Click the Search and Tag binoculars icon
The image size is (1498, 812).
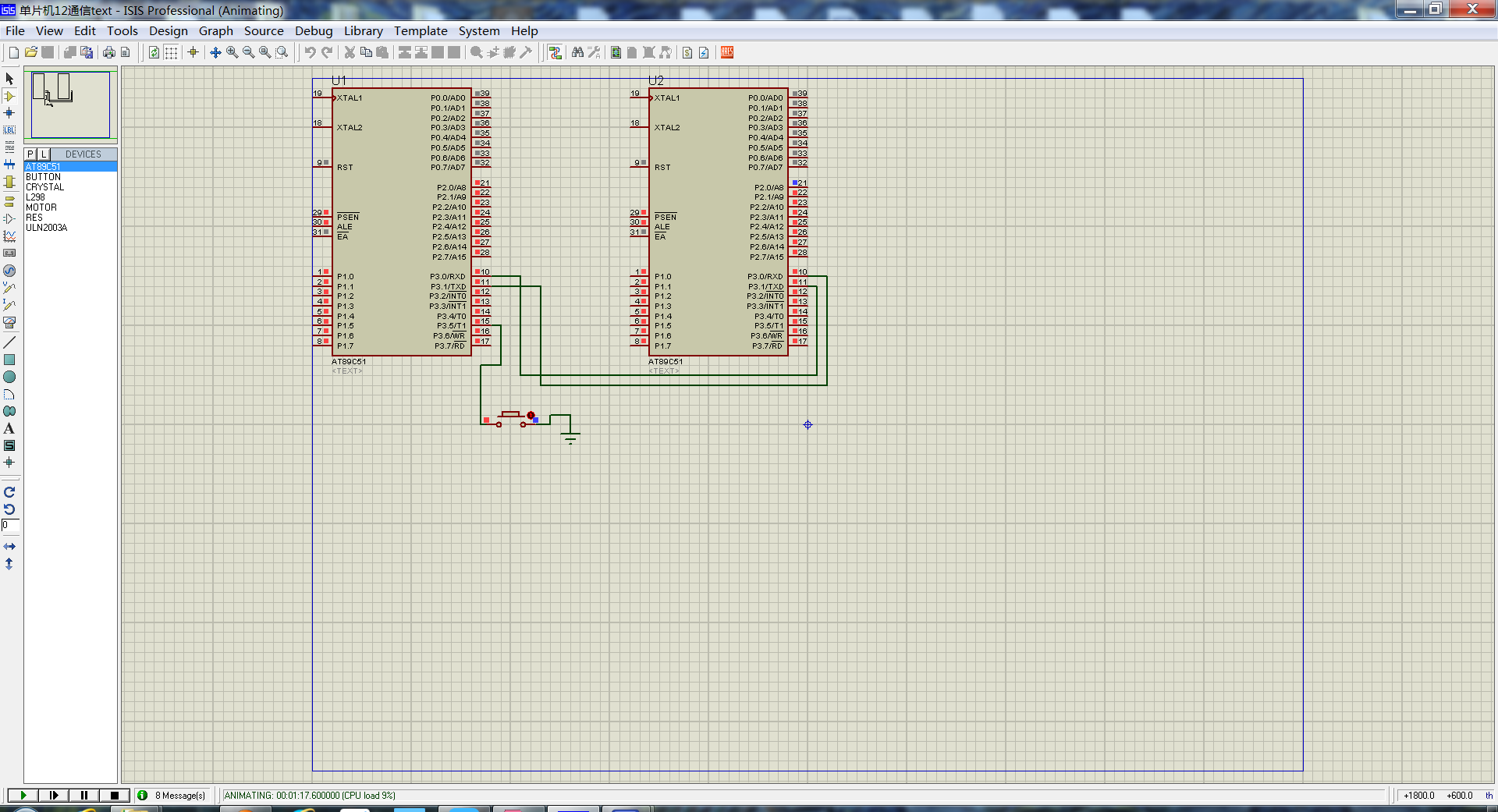click(577, 52)
